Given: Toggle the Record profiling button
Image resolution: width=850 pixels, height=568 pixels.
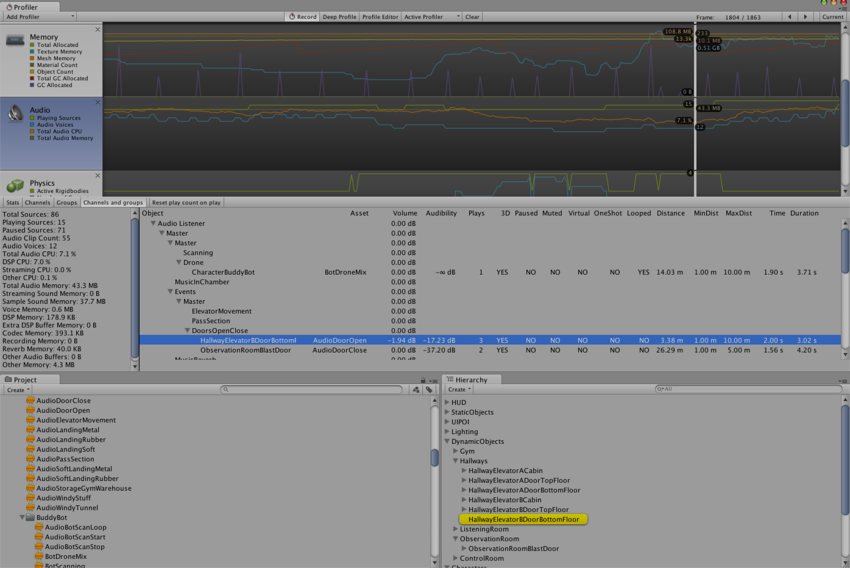Looking at the screenshot, I should [x=303, y=17].
